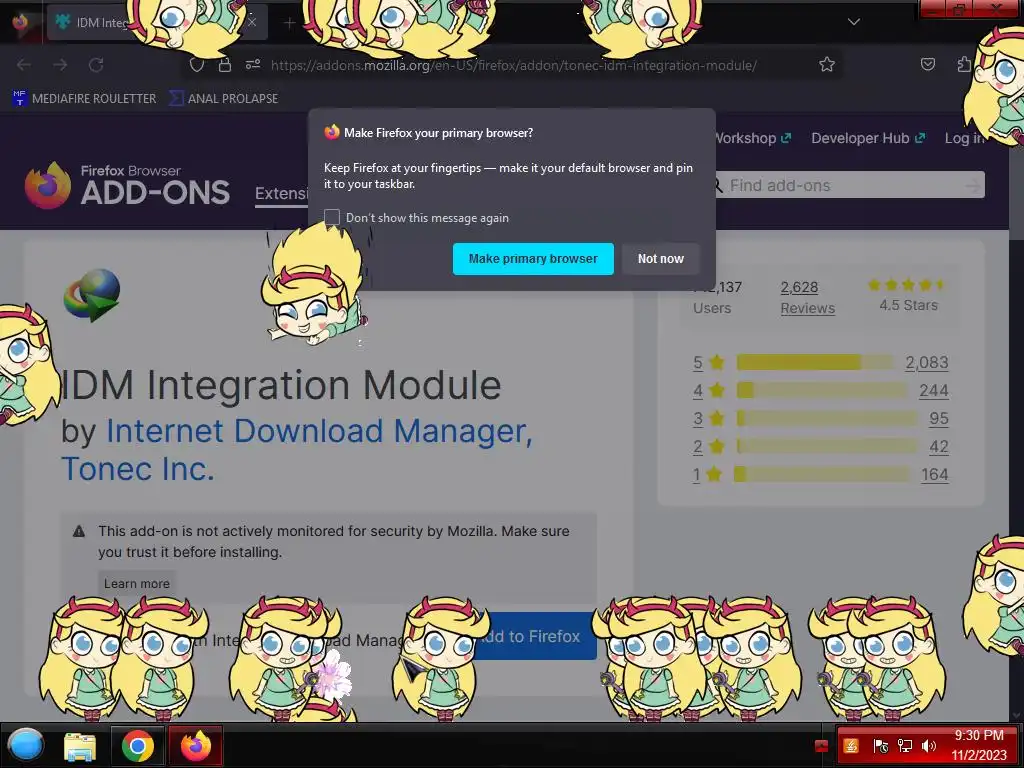Viewport: 1024px width, 768px height.
Task: Click the Learn more button
Action: point(136,583)
